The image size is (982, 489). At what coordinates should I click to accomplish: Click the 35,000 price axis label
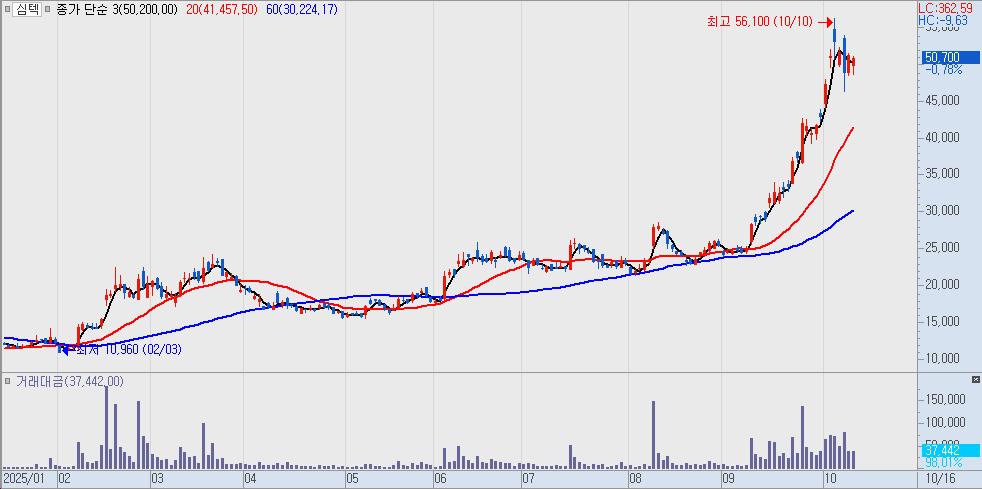(x=943, y=173)
